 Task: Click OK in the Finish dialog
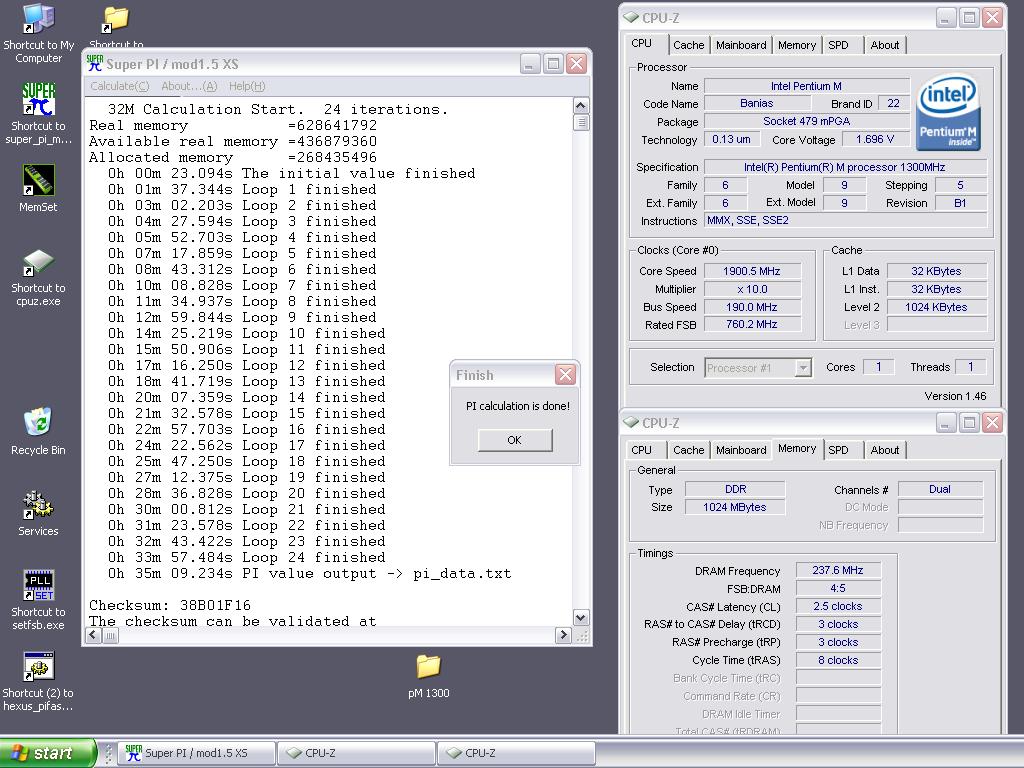[515, 440]
